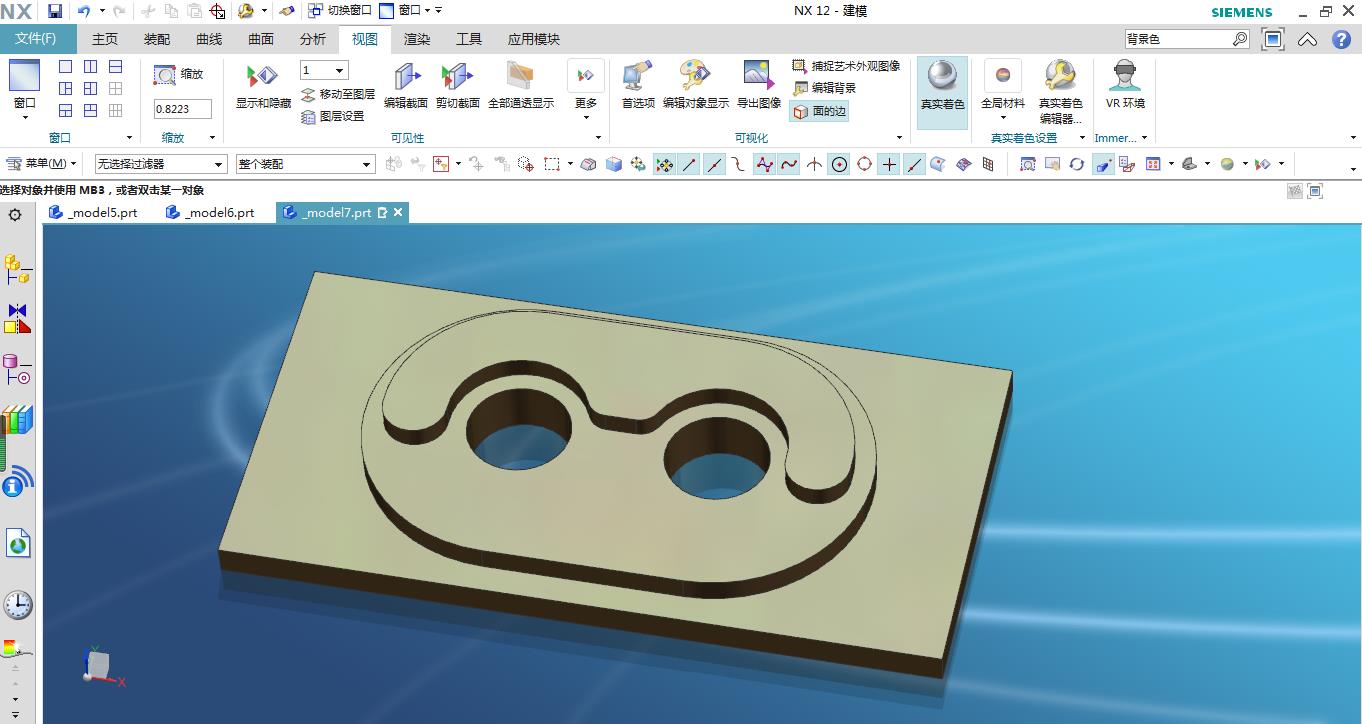This screenshot has width=1362, height=724.
Task: Click the full screen display icon
Action: tap(1273, 40)
